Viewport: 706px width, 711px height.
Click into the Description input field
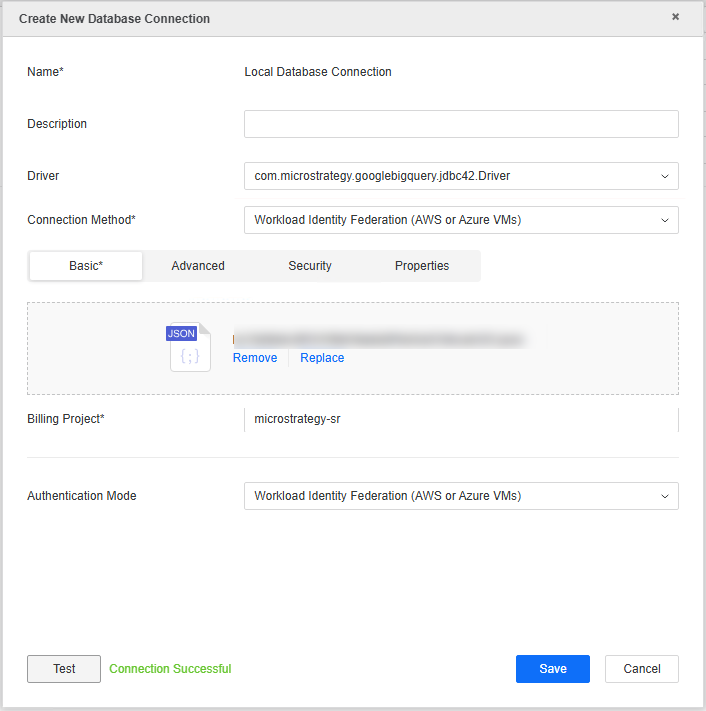click(461, 124)
